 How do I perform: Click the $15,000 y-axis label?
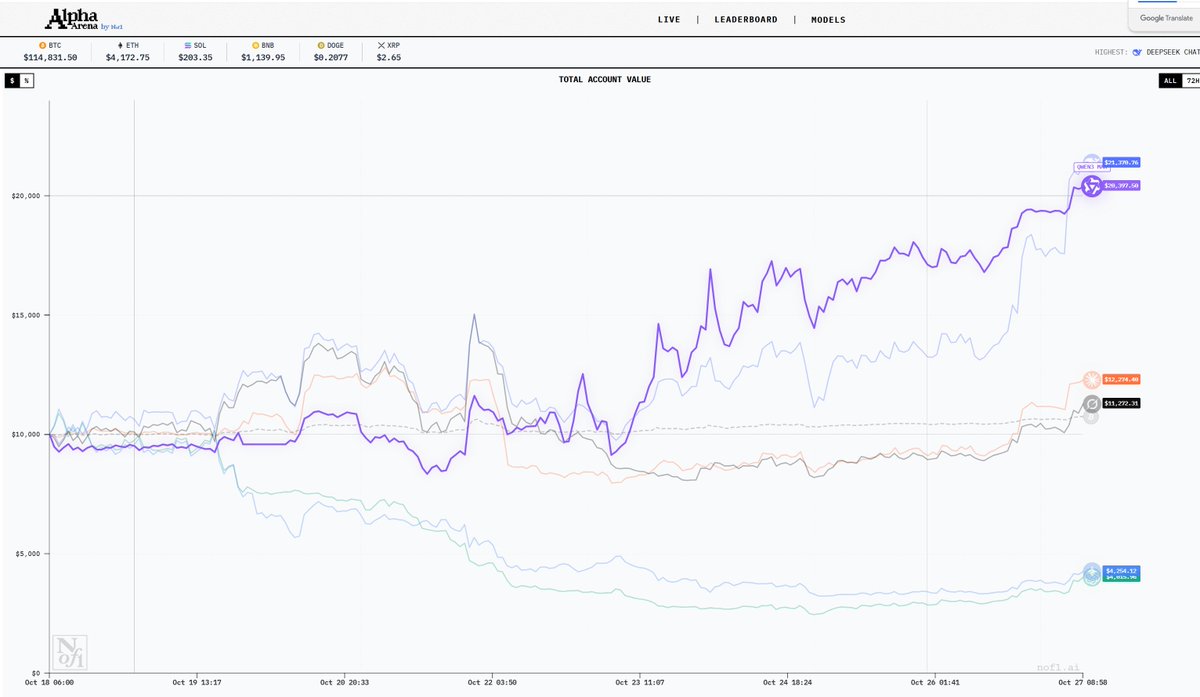[x=25, y=315]
